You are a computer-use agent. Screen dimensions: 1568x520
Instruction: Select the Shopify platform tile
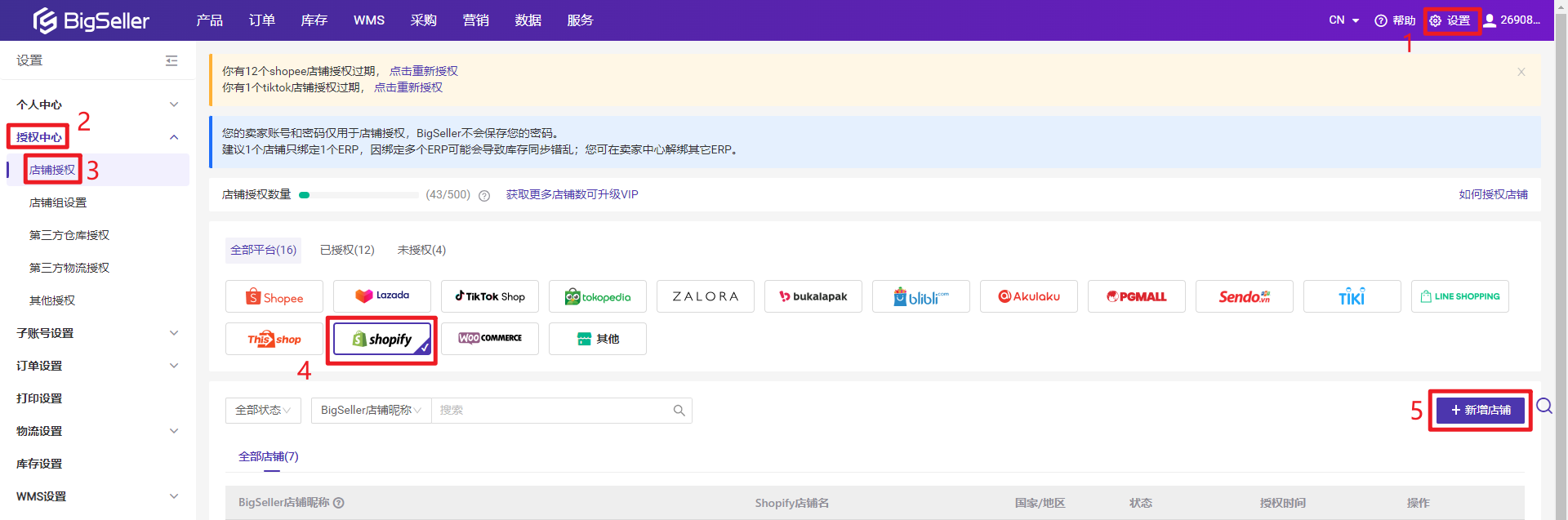click(x=382, y=339)
